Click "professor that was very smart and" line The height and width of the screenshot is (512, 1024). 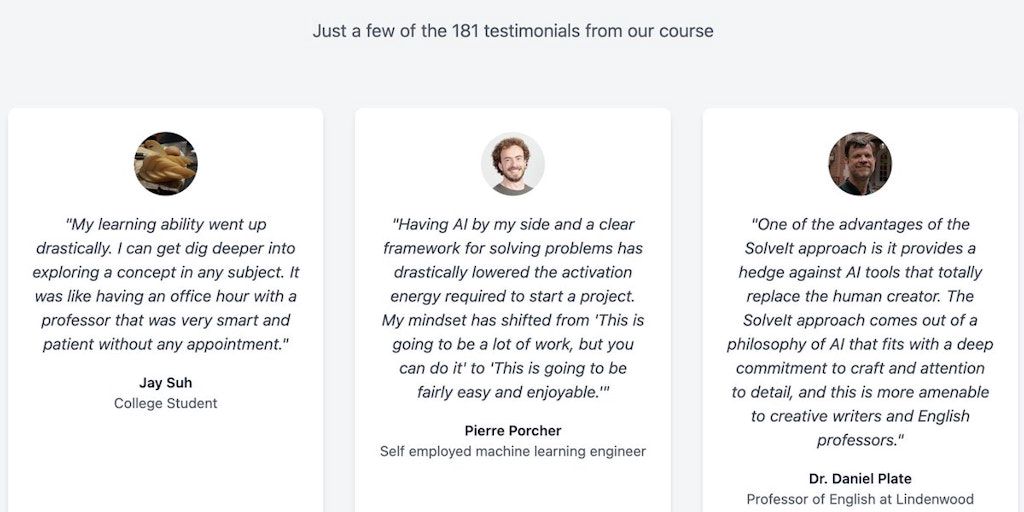[x=166, y=321]
